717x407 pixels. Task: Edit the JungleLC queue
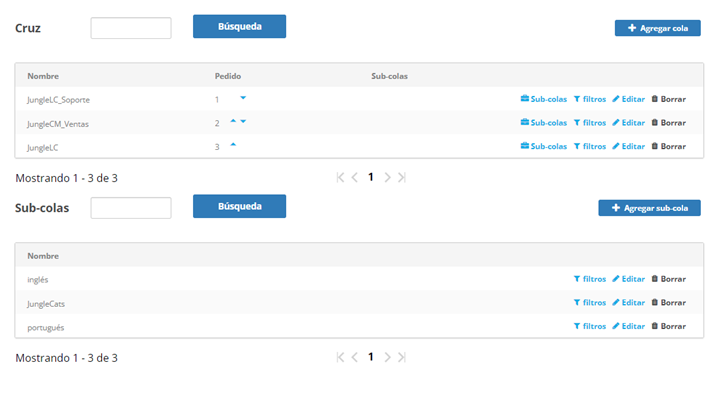[x=629, y=146]
